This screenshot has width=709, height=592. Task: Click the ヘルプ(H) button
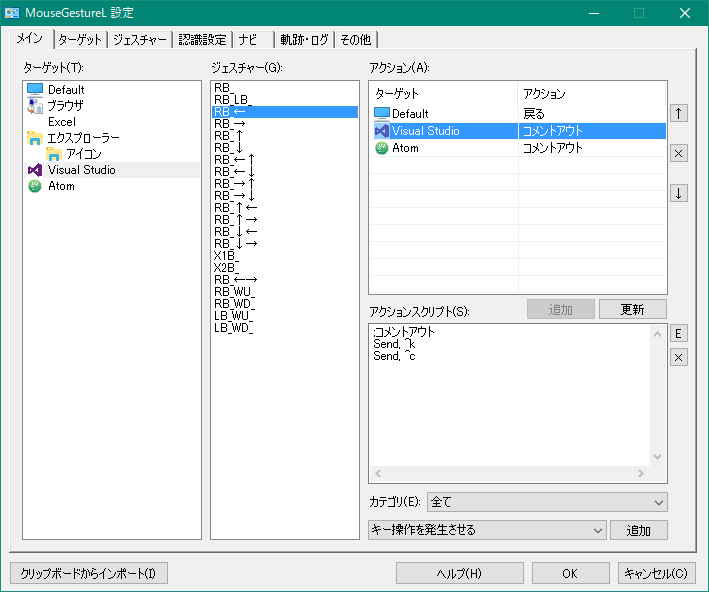[460, 573]
